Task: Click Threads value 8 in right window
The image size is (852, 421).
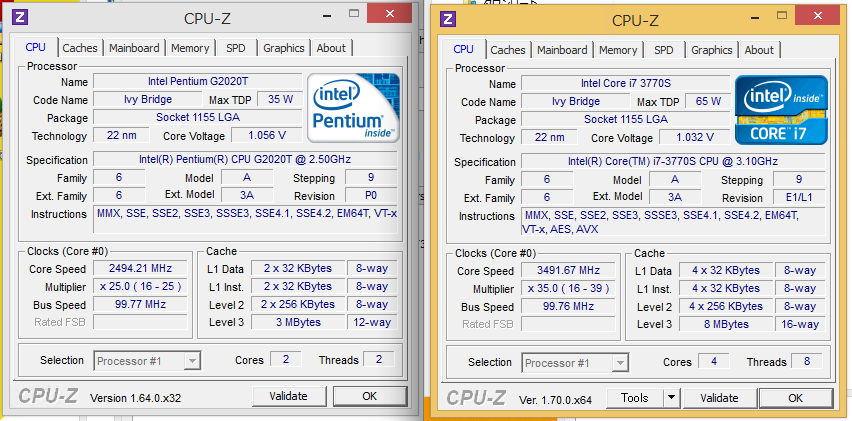Action: click(807, 362)
